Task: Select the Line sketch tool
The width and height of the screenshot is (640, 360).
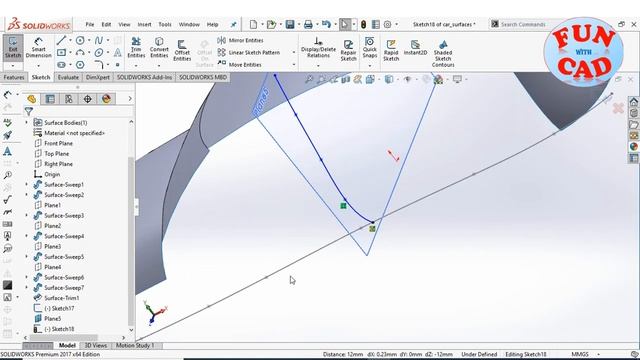Action: (x=61, y=40)
